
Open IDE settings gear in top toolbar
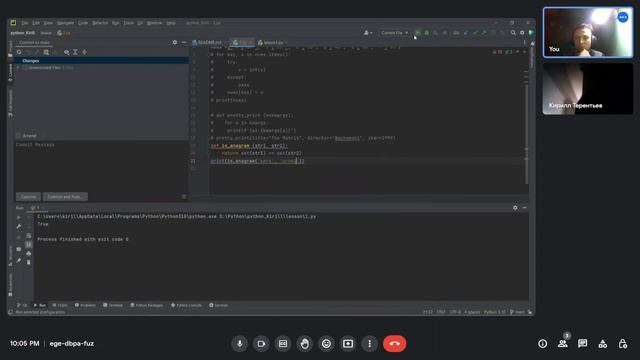tap(522, 33)
